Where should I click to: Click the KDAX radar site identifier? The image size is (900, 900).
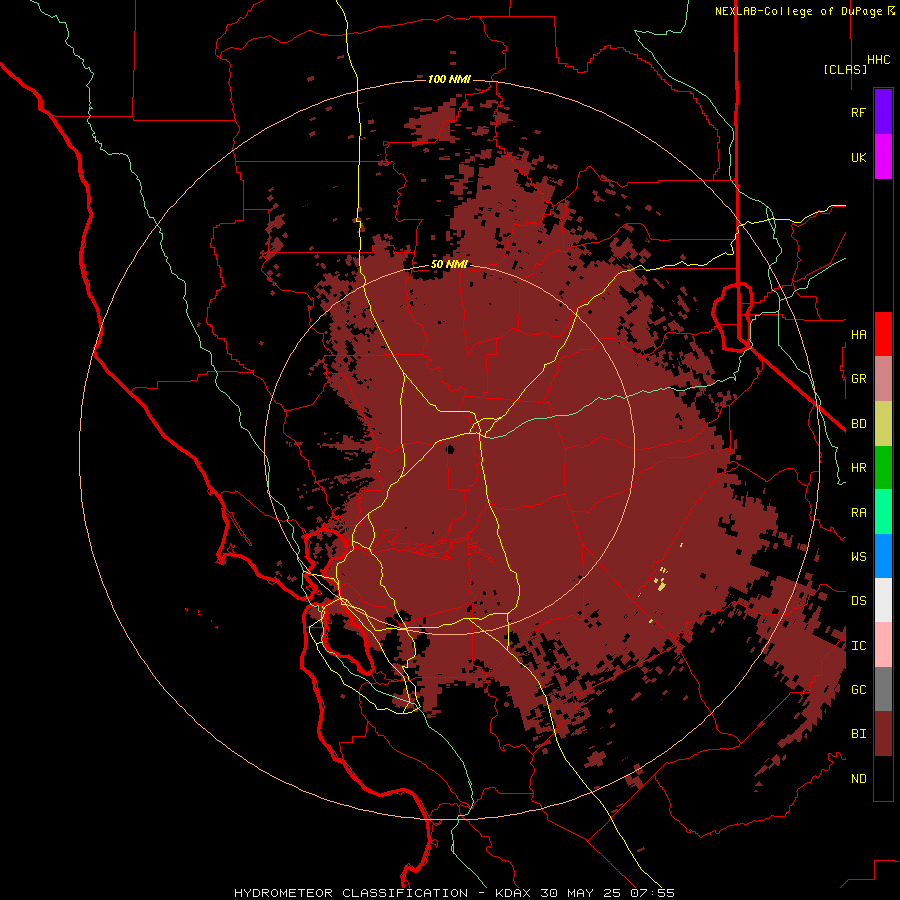512,893
